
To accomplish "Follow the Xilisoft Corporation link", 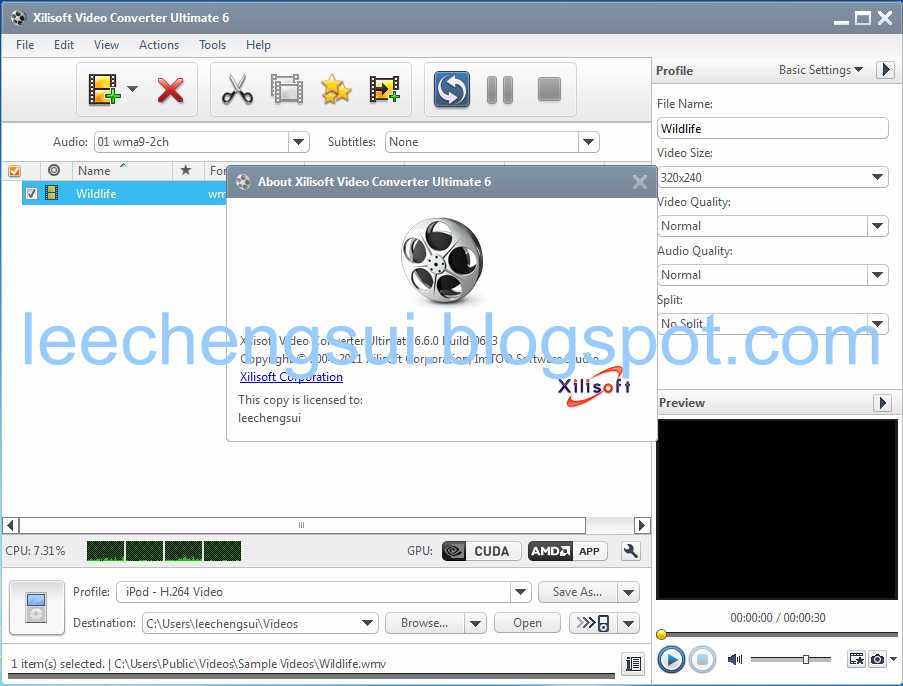I will click(291, 377).
